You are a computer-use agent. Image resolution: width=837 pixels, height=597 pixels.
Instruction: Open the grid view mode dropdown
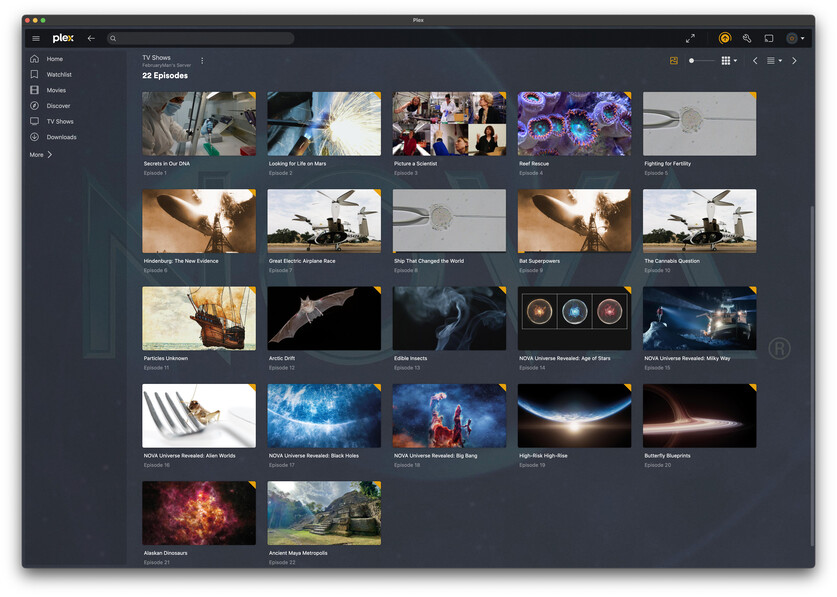click(729, 61)
